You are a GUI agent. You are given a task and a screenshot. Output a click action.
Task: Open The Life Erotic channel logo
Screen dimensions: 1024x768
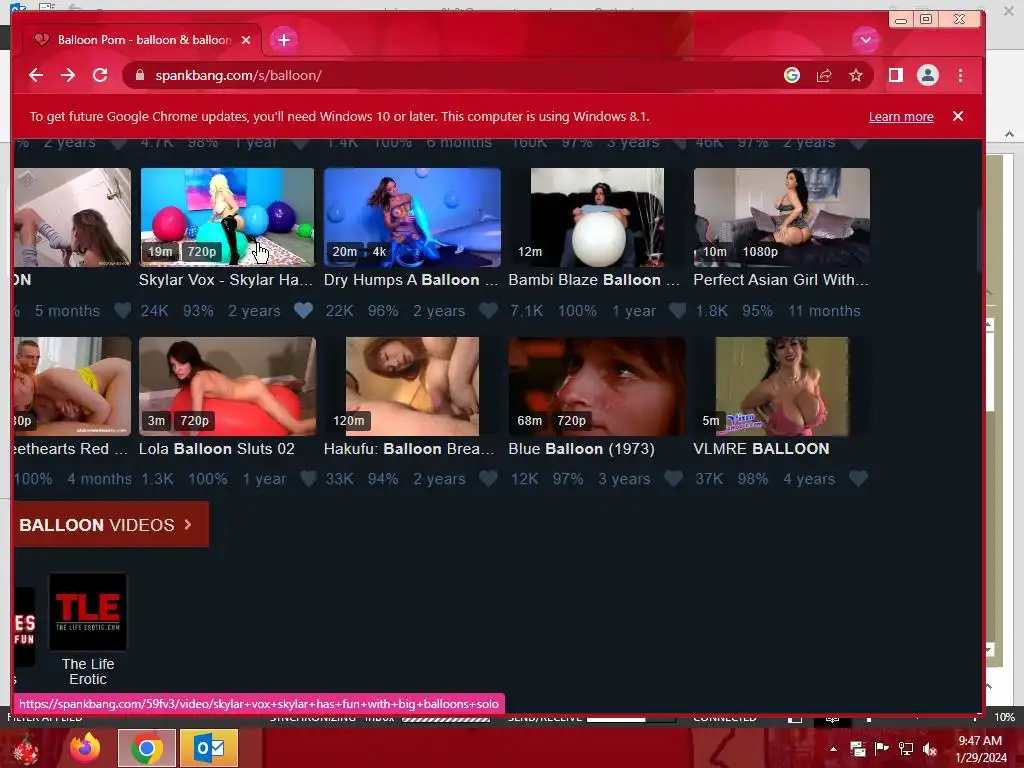pos(88,612)
